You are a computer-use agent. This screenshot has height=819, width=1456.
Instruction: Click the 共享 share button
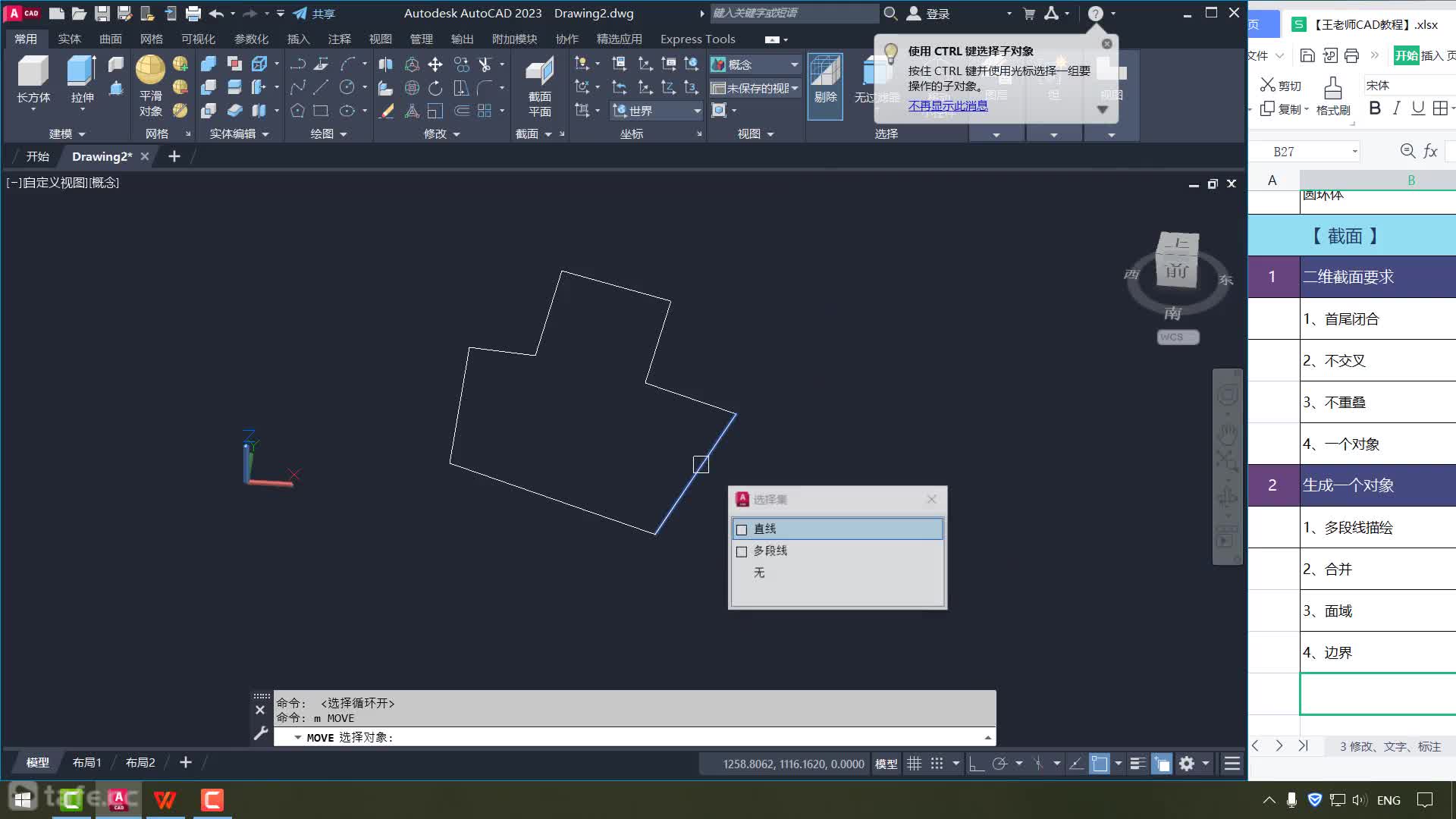(x=314, y=14)
